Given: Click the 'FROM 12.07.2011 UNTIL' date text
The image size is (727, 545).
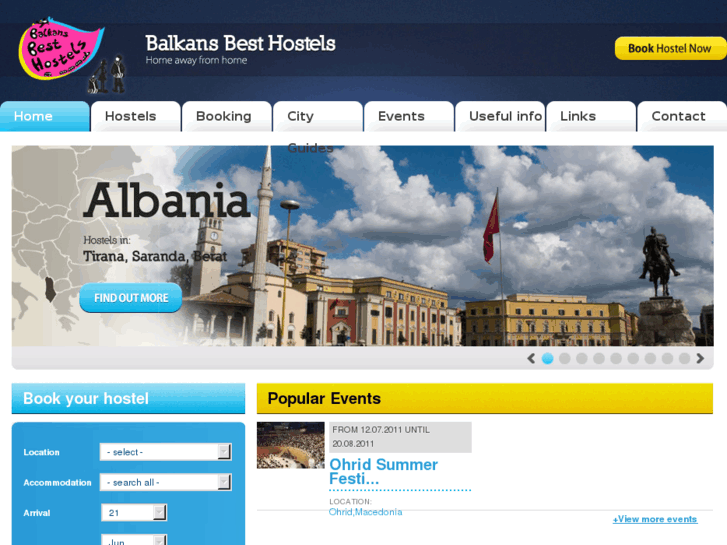Looking at the screenshot, I should tap(381, 430).
